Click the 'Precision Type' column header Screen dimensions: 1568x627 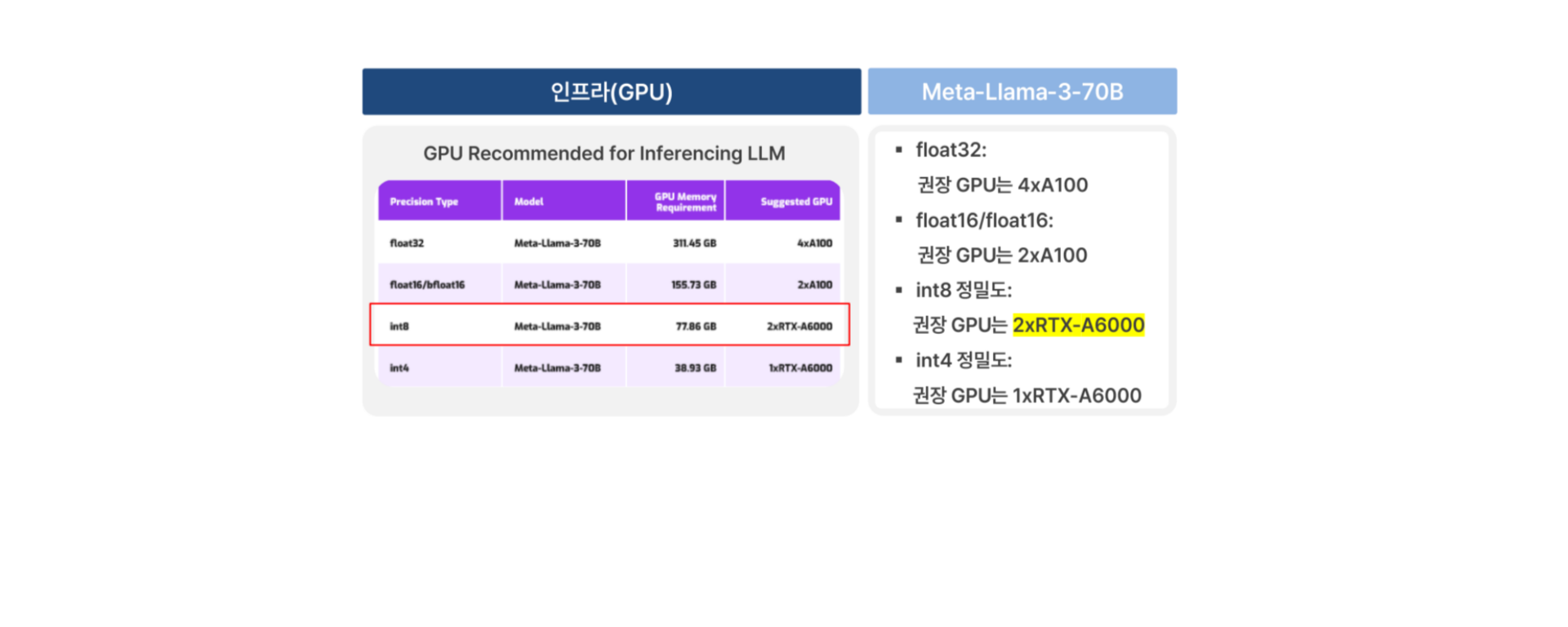439,201
